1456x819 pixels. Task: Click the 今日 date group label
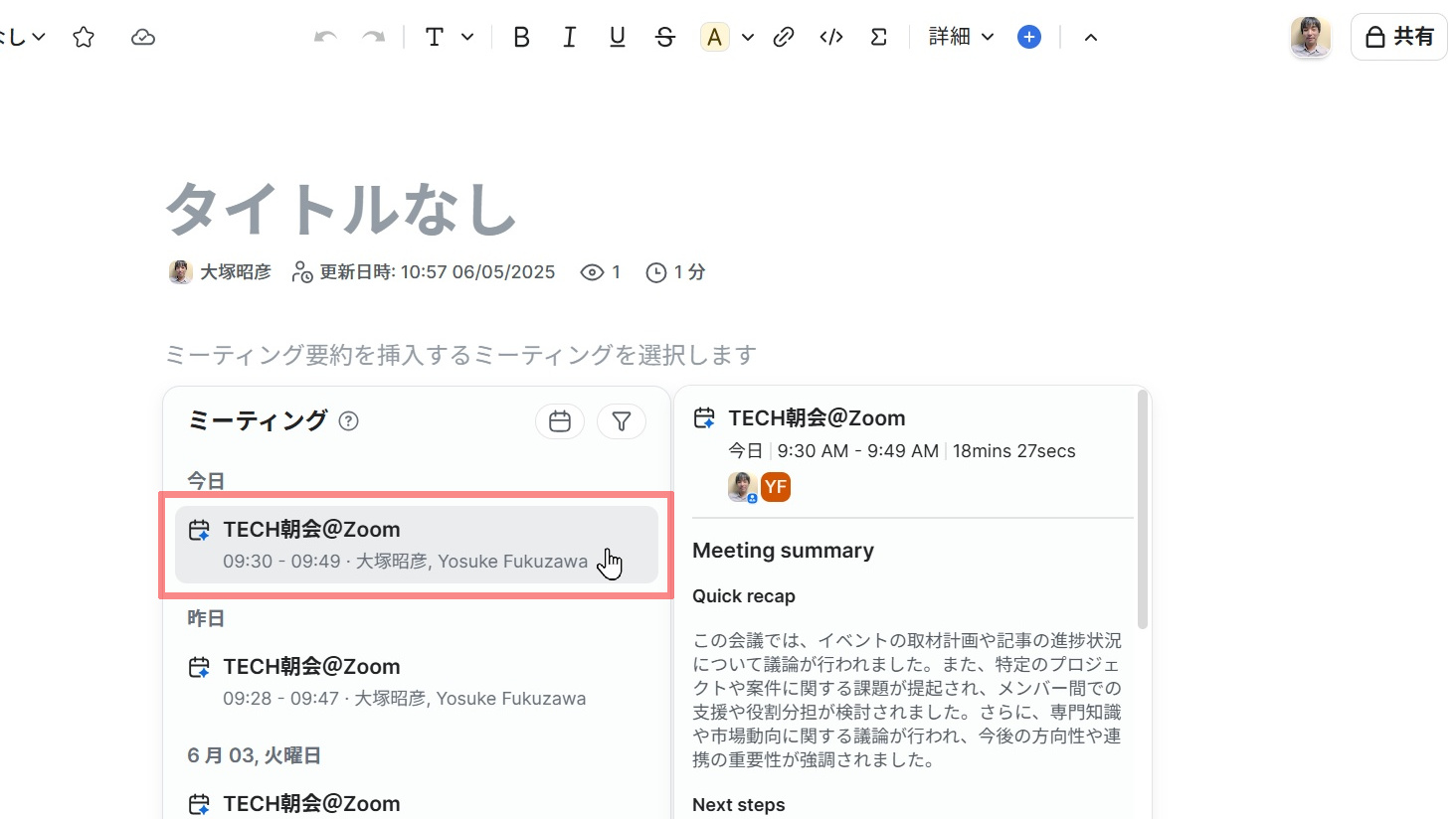coord(206,481)
